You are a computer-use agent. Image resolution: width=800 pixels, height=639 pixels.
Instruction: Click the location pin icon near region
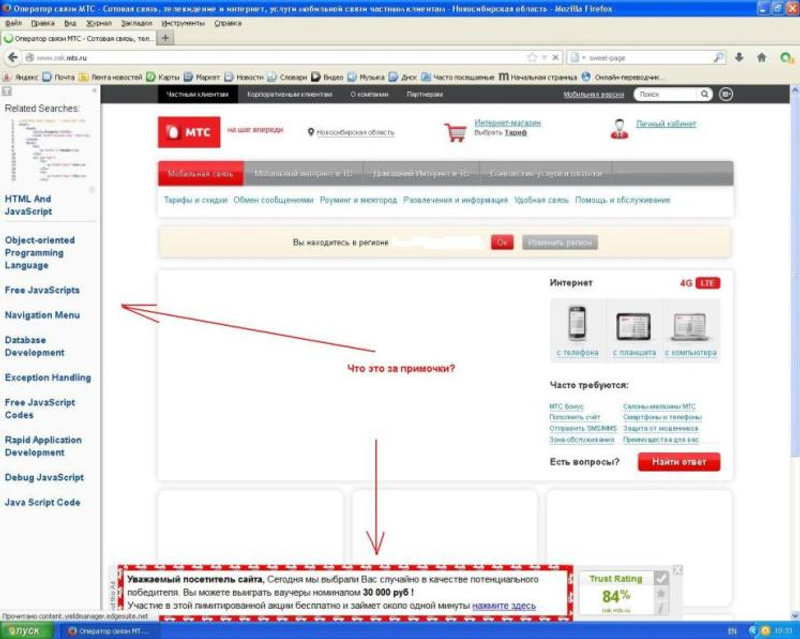[311, 132]
